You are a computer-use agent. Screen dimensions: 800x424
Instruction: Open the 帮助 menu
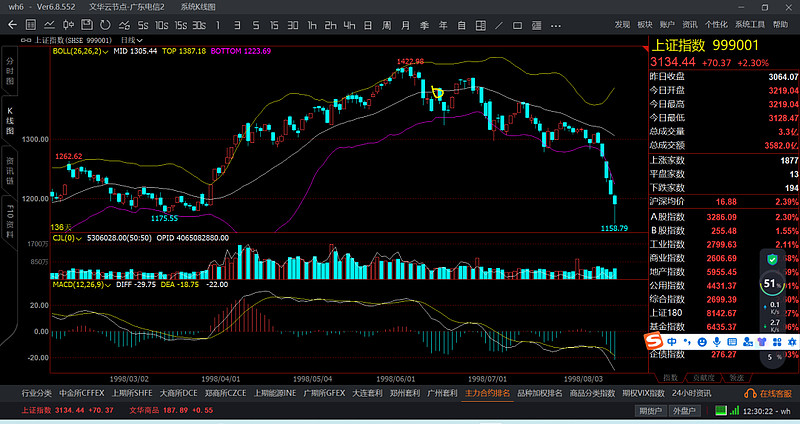pyautogui.click(x=780, y=24)
